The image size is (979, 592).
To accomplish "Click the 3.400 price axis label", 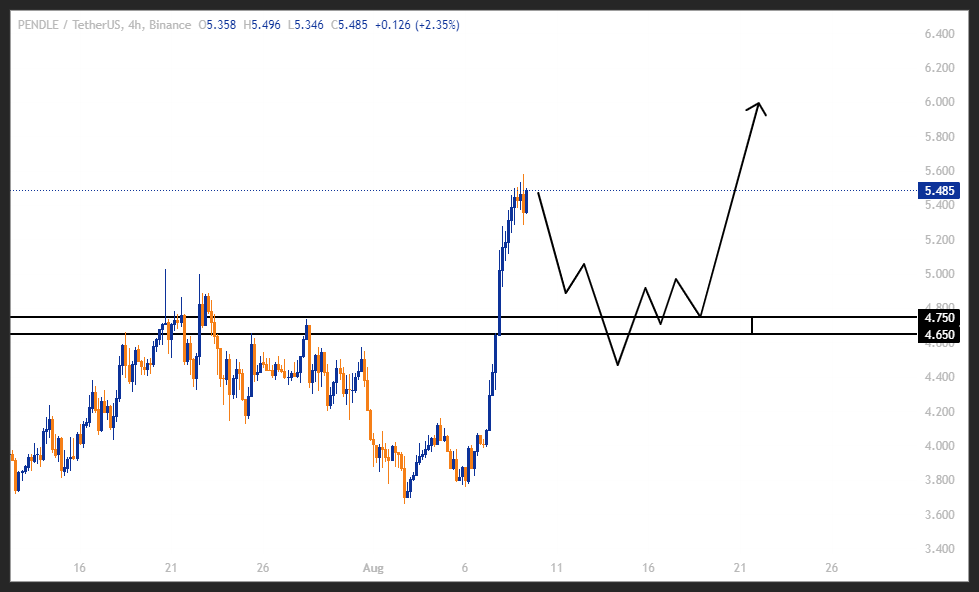I will (939, 549).
